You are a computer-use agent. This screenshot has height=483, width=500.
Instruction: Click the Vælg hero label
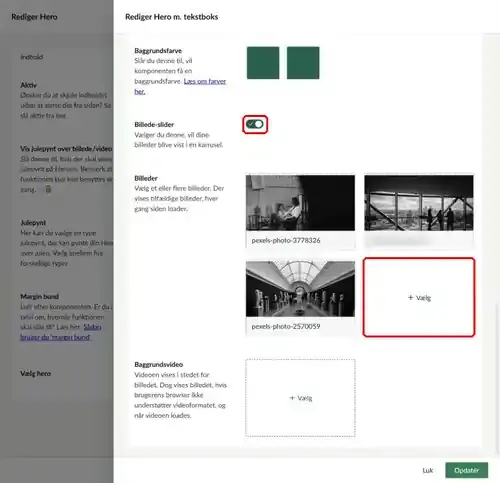[x=36, y=373]
